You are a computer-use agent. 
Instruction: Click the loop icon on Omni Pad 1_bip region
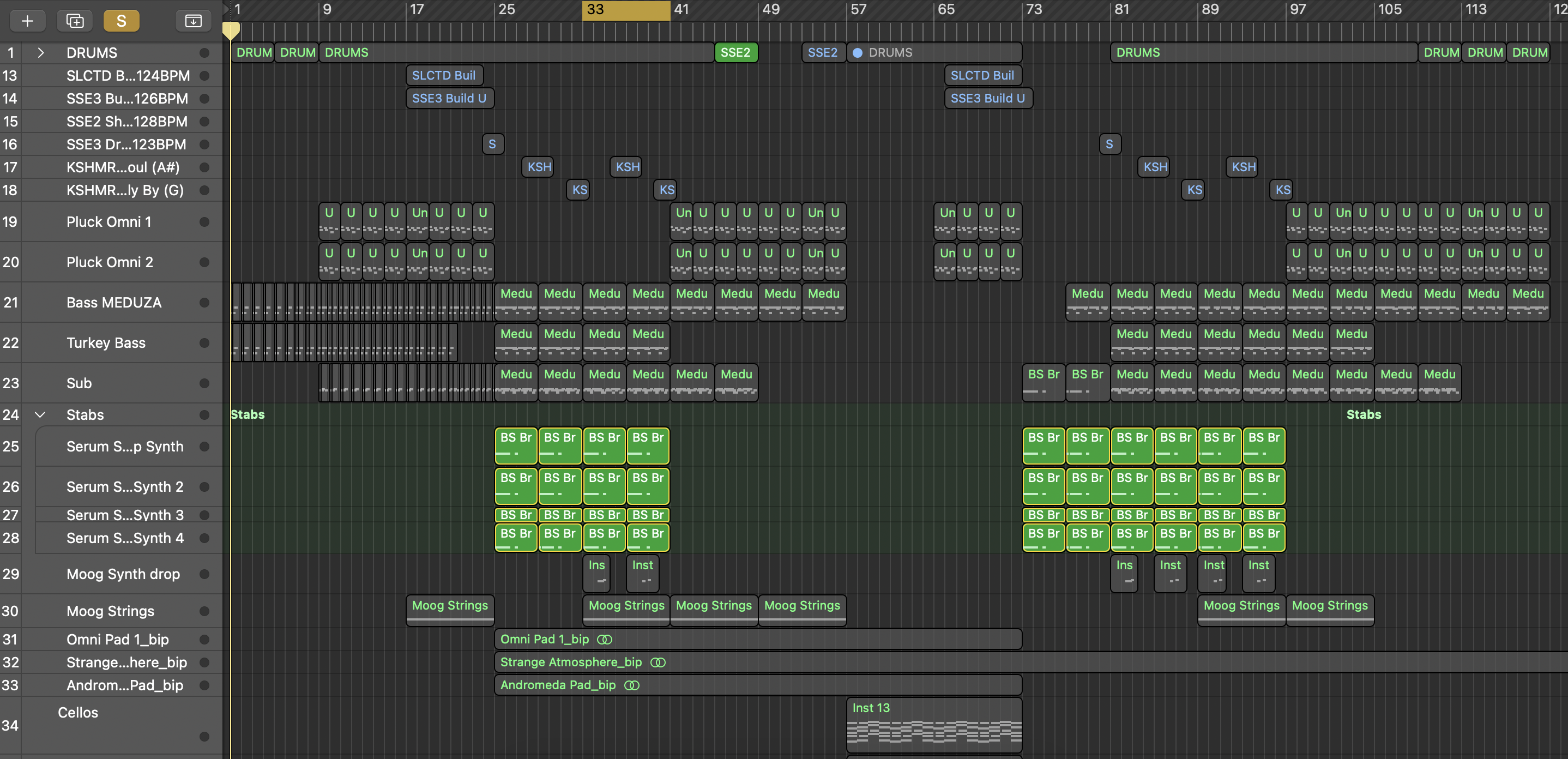(605, 640)
